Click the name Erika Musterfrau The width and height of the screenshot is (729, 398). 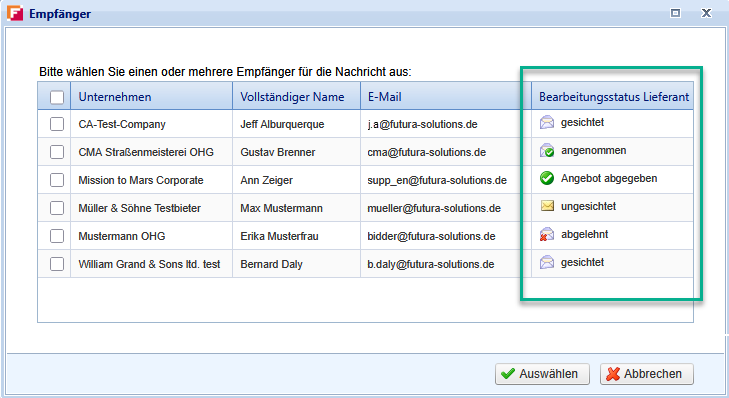279,236
